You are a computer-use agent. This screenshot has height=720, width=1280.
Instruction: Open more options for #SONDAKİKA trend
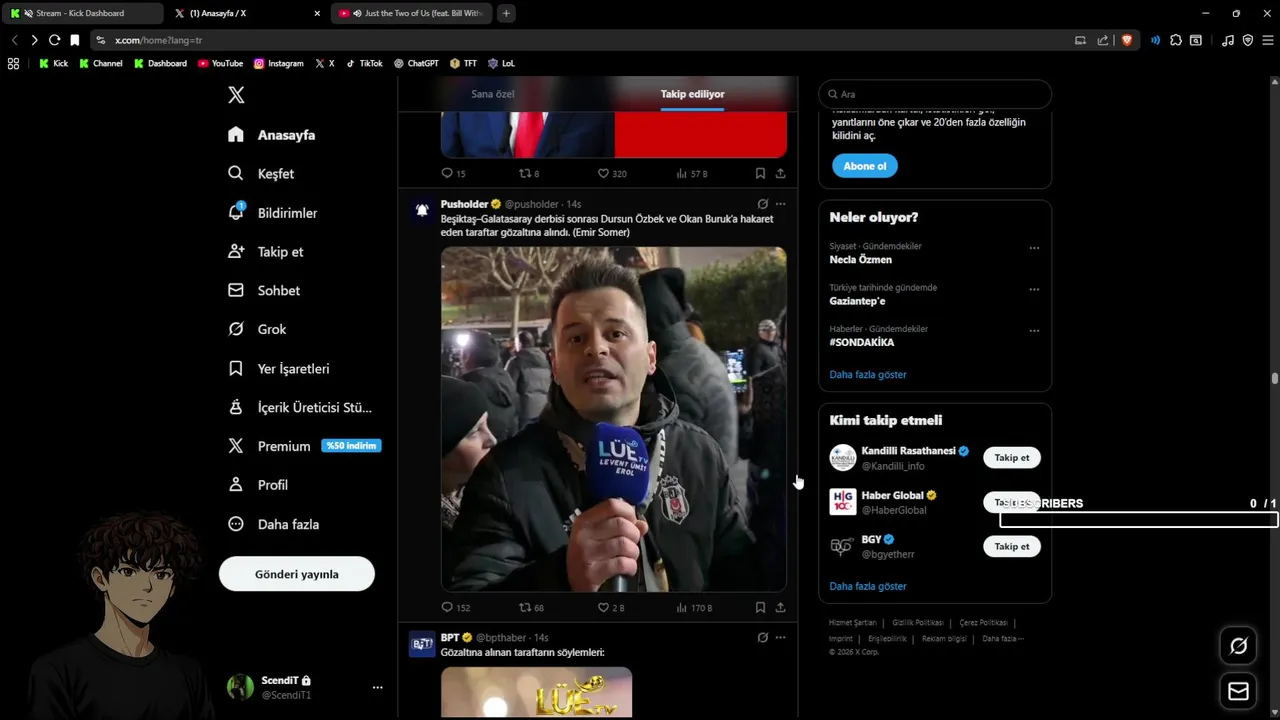click(1034, 331)
